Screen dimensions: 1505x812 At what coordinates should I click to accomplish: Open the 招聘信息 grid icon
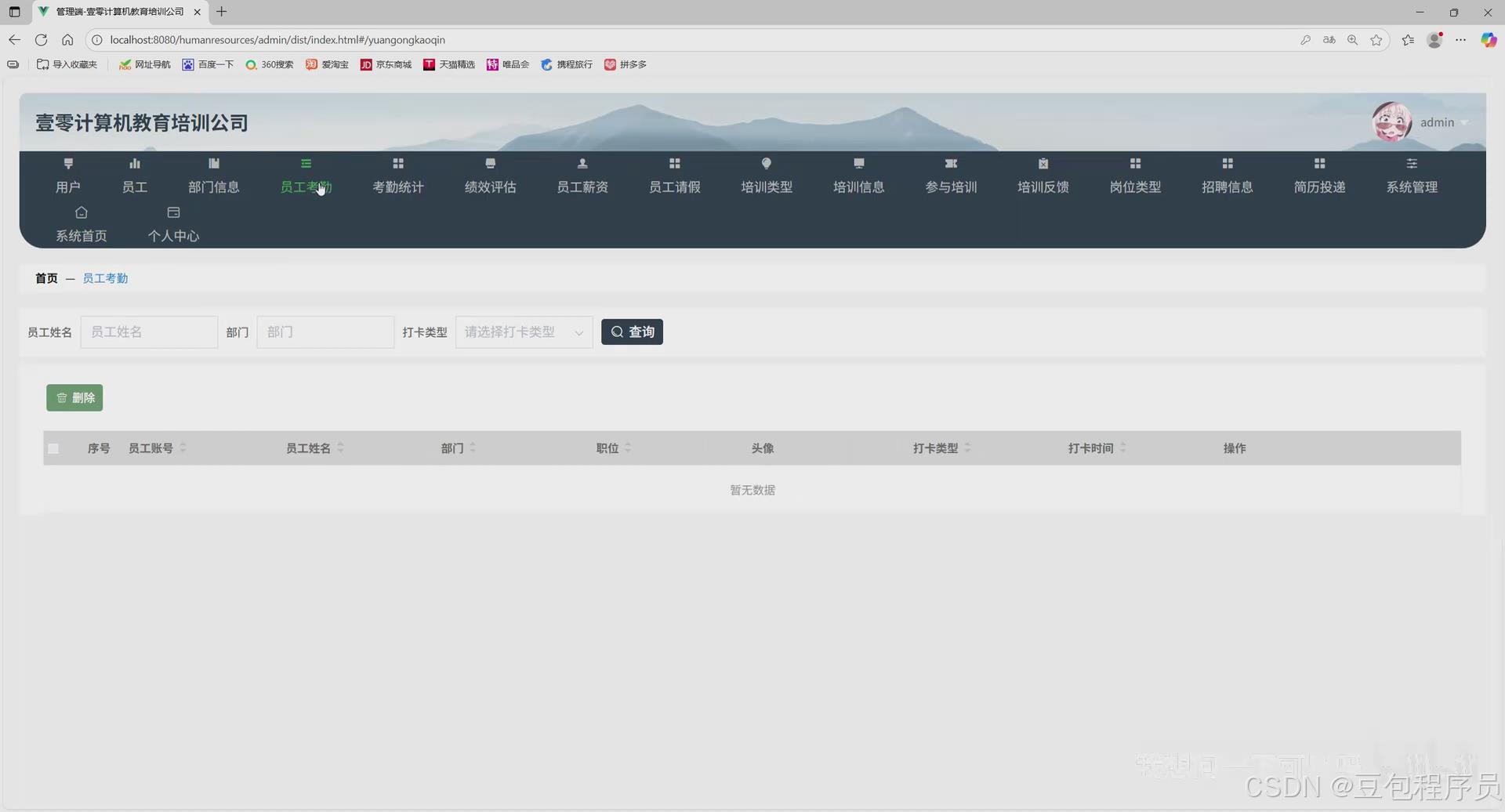coord(1228,164)
